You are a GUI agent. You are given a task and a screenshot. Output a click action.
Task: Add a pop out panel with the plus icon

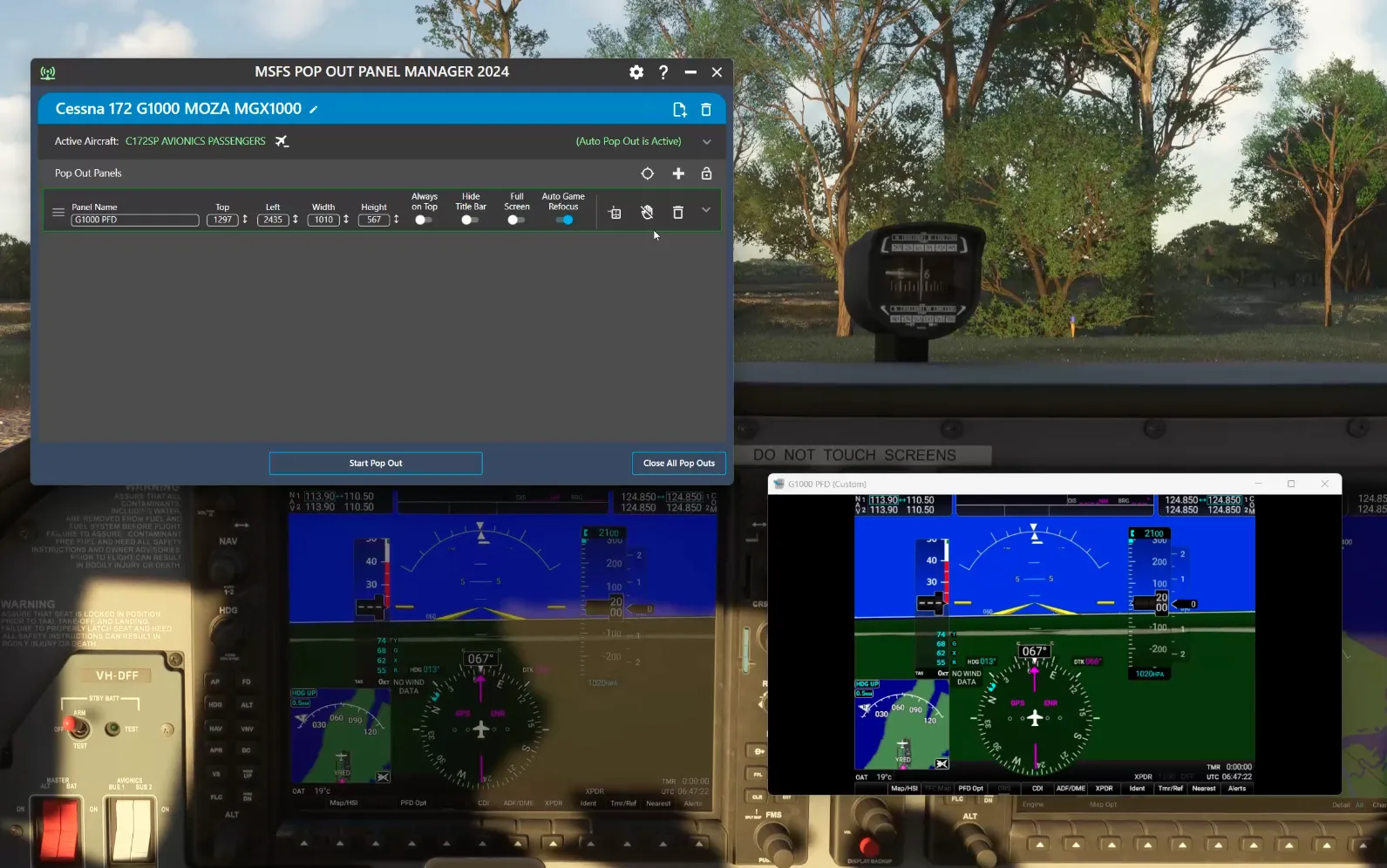[x=678, y=173]
